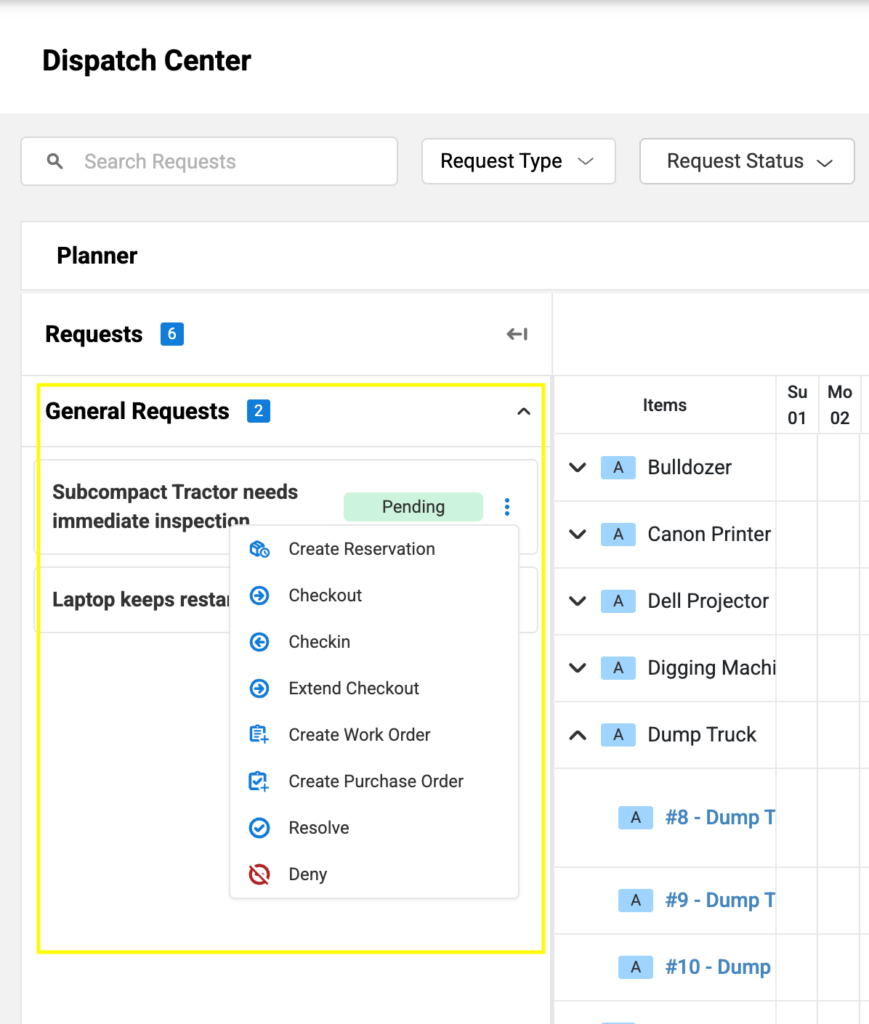Click the Checkout arrow icon
Screen dimensions: 869x1024
tap(259, 596)
